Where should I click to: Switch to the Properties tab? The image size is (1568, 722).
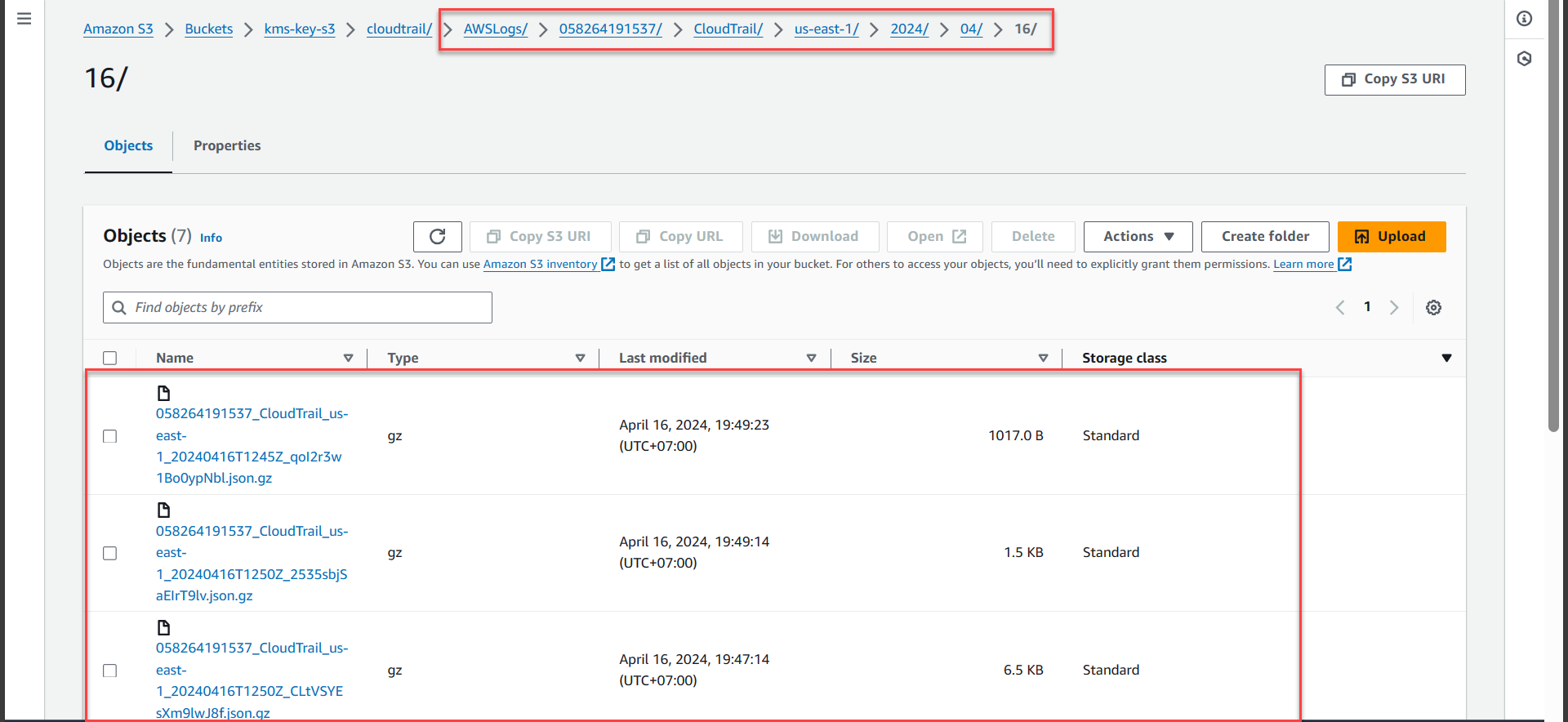(227, 145)
